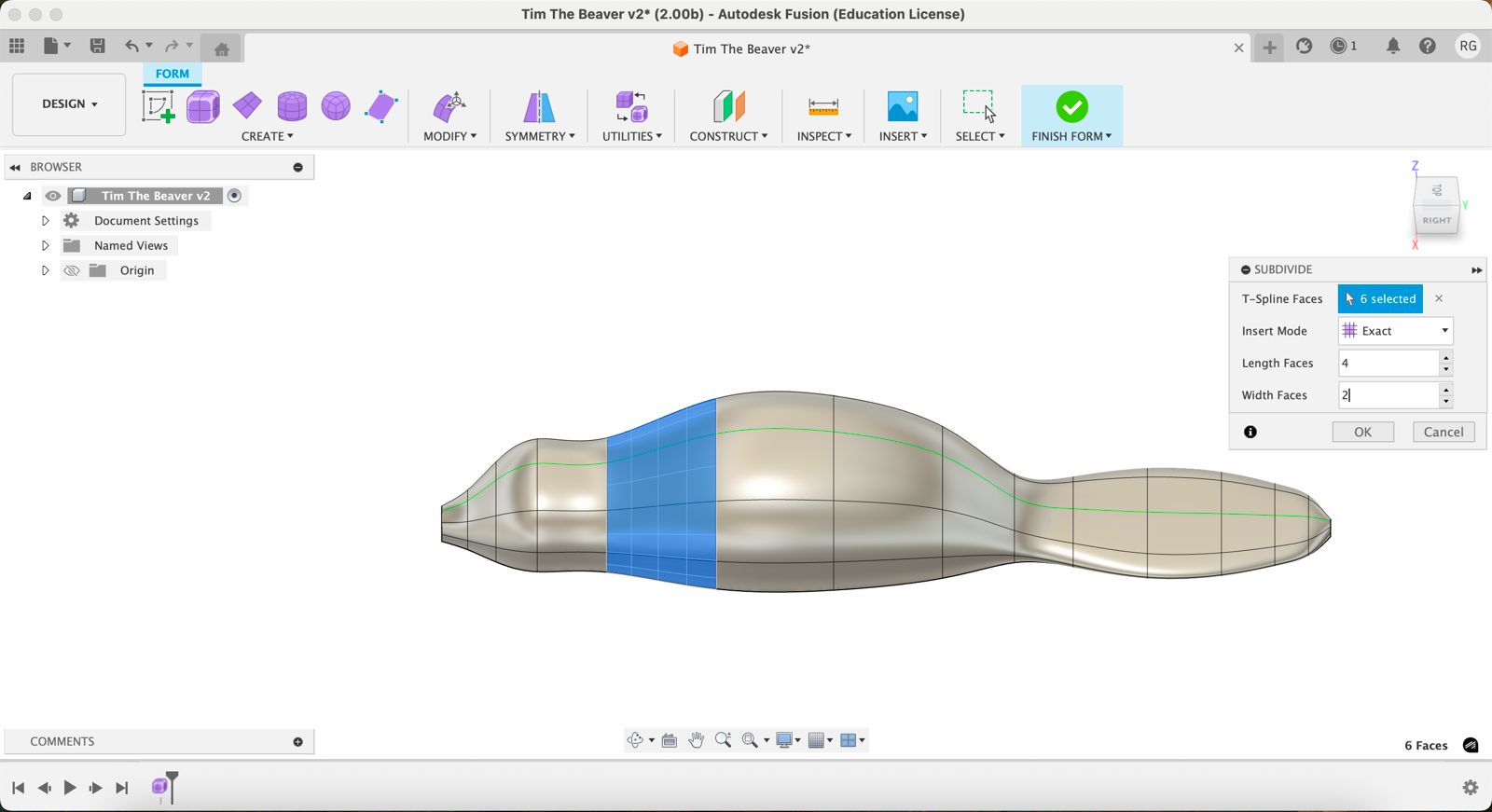
Task: Open the Inspect measure tool
Action: pyautogui.click(x=822, y=106)
